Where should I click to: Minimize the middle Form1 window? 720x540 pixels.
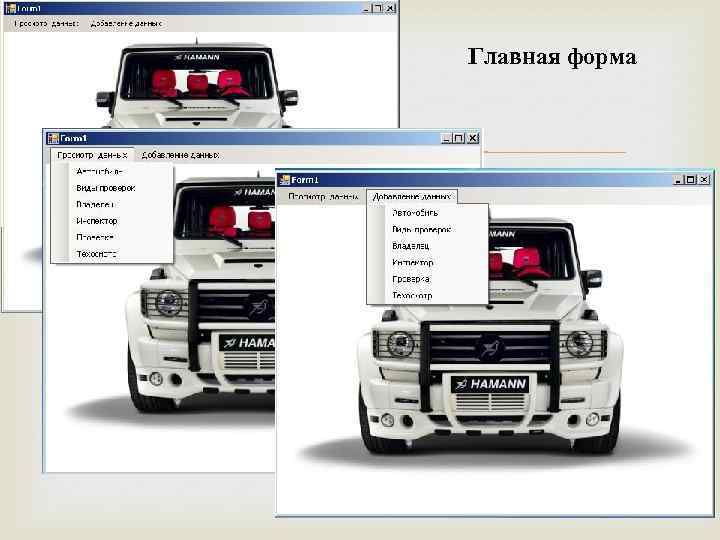445,138
